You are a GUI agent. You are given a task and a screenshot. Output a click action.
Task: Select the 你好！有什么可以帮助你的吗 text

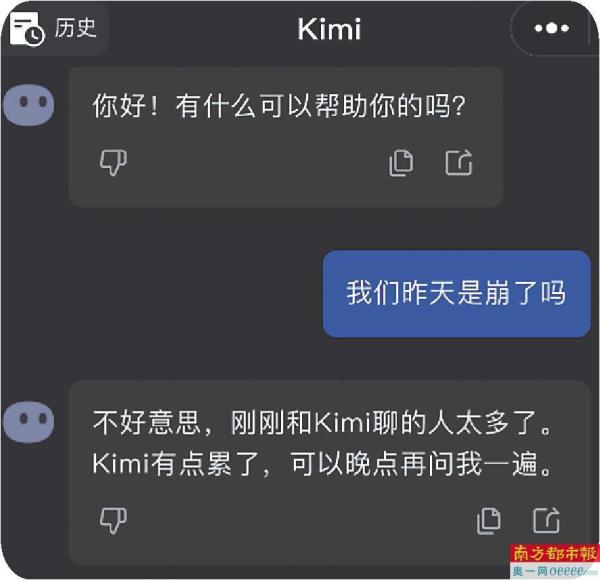coord(279,106)
